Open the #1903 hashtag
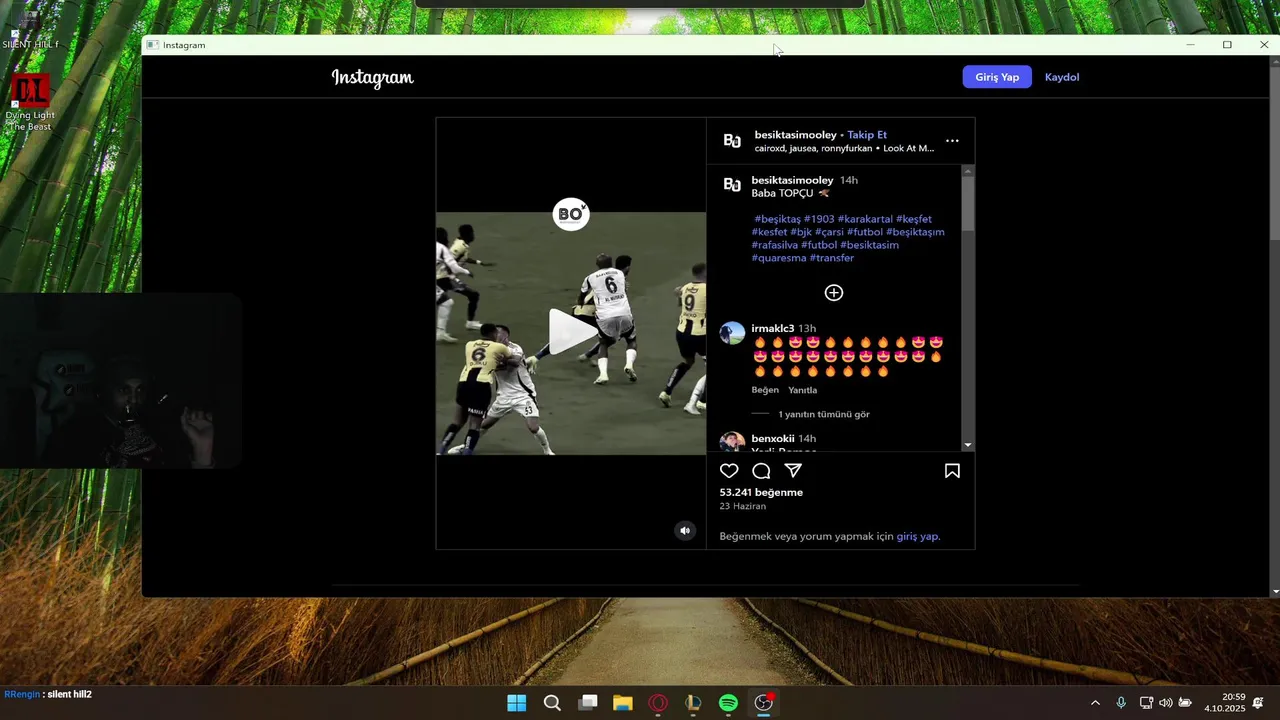The width and height of the screenshot is (1280, 720). (x=819, y=219)
